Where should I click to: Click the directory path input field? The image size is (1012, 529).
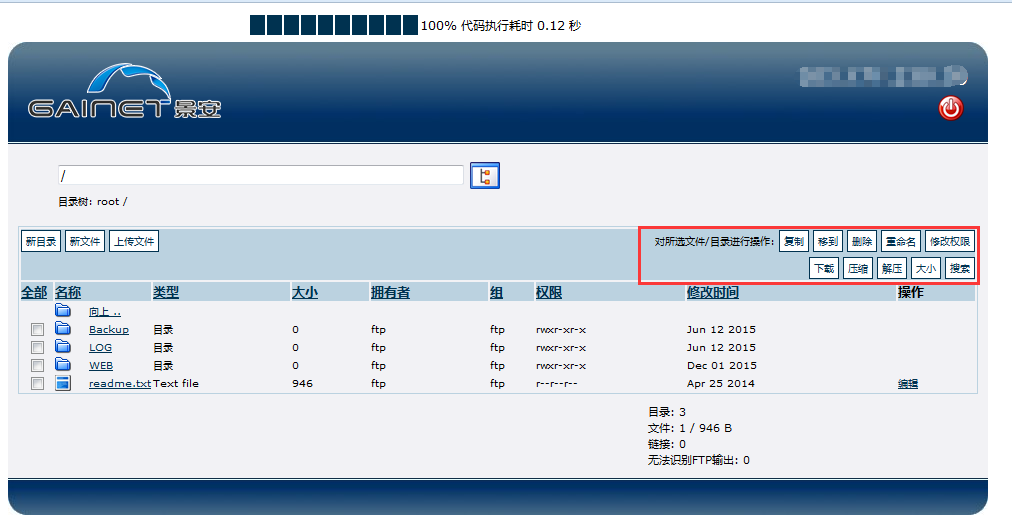[x=260, y=176]
